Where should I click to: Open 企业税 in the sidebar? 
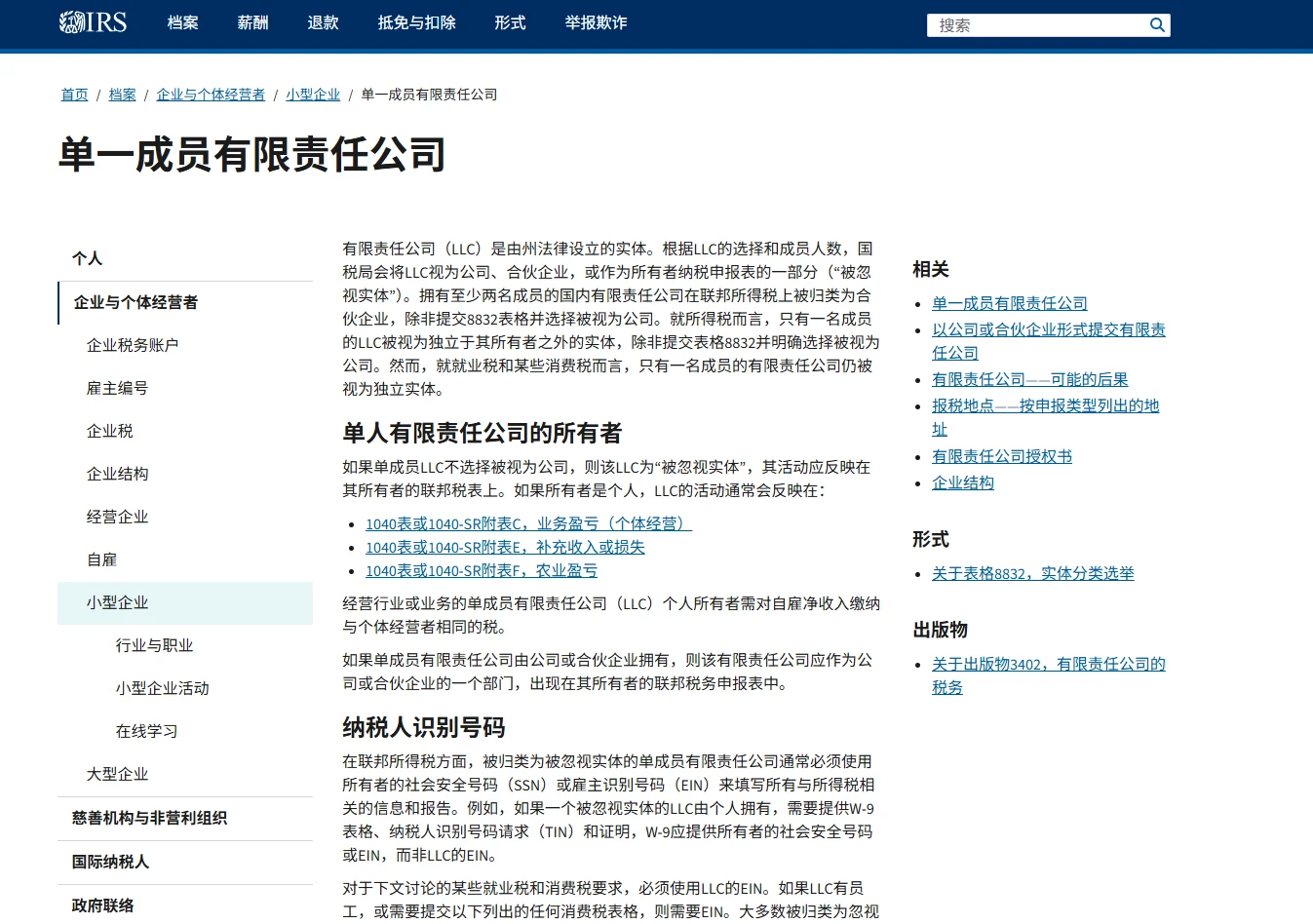(185, 431)
